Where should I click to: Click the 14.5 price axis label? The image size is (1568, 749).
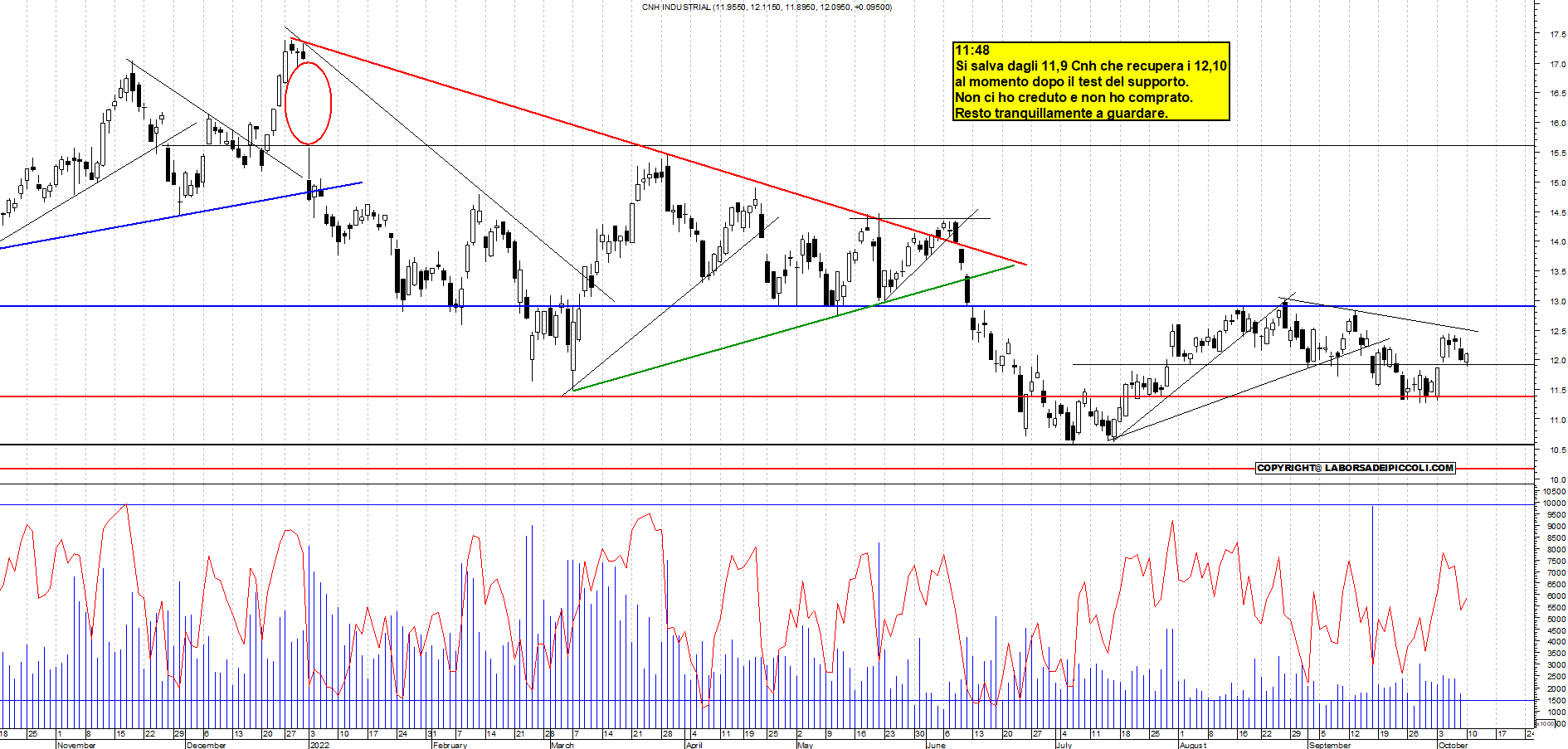click(x=1557, y=213)
